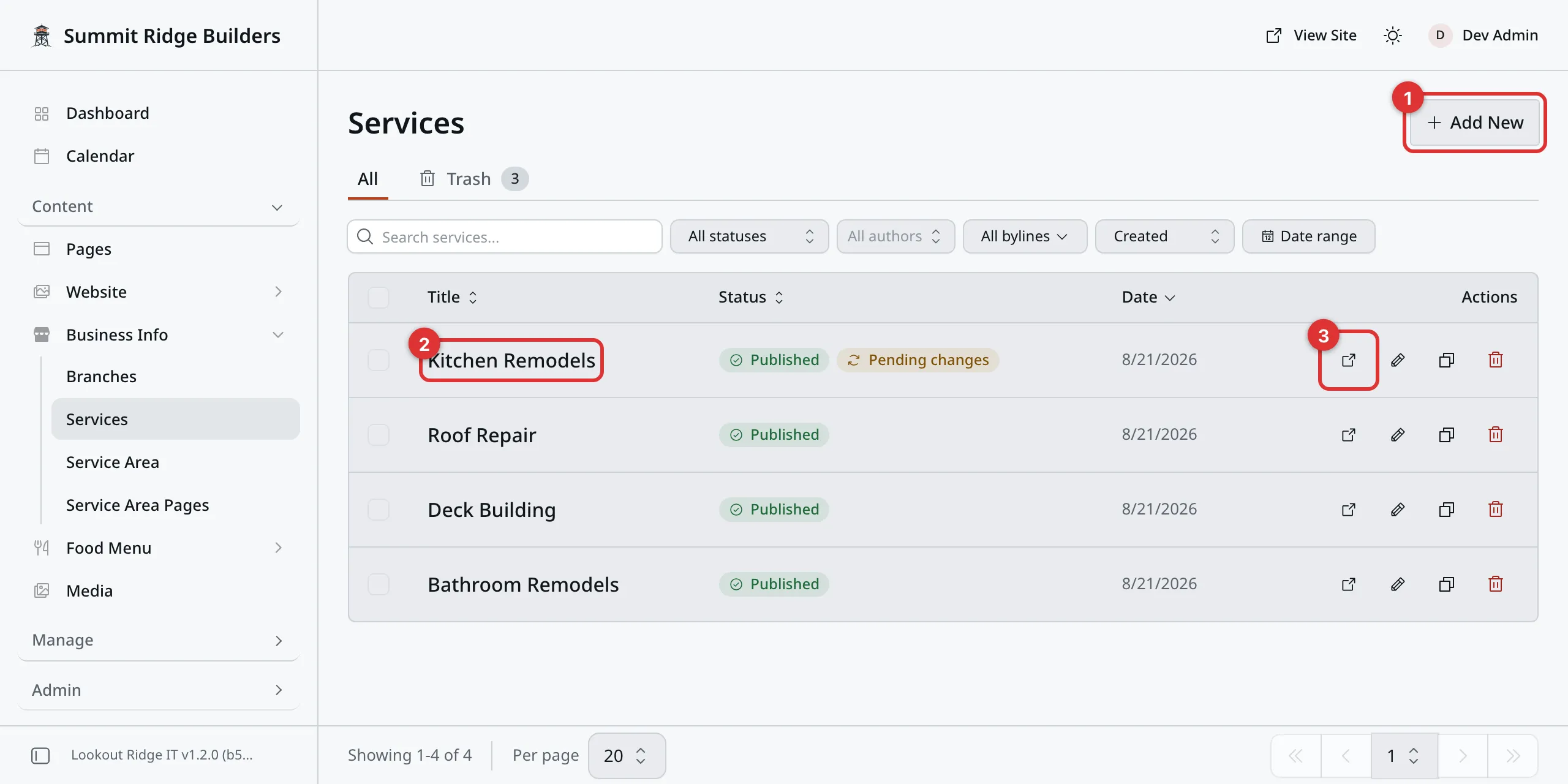Collapse the Content sidebar section

pyautogui.click(x=159, y=207)
